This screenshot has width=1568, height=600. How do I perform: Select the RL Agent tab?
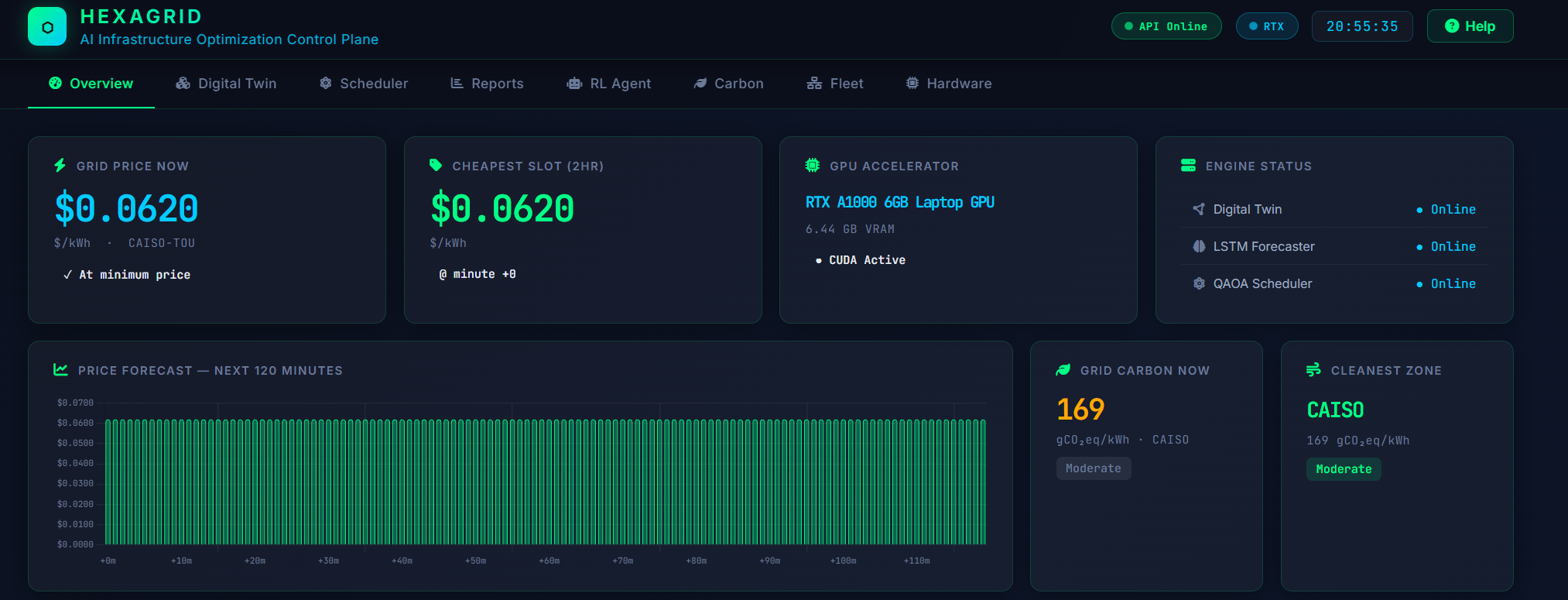coord(609,84)
